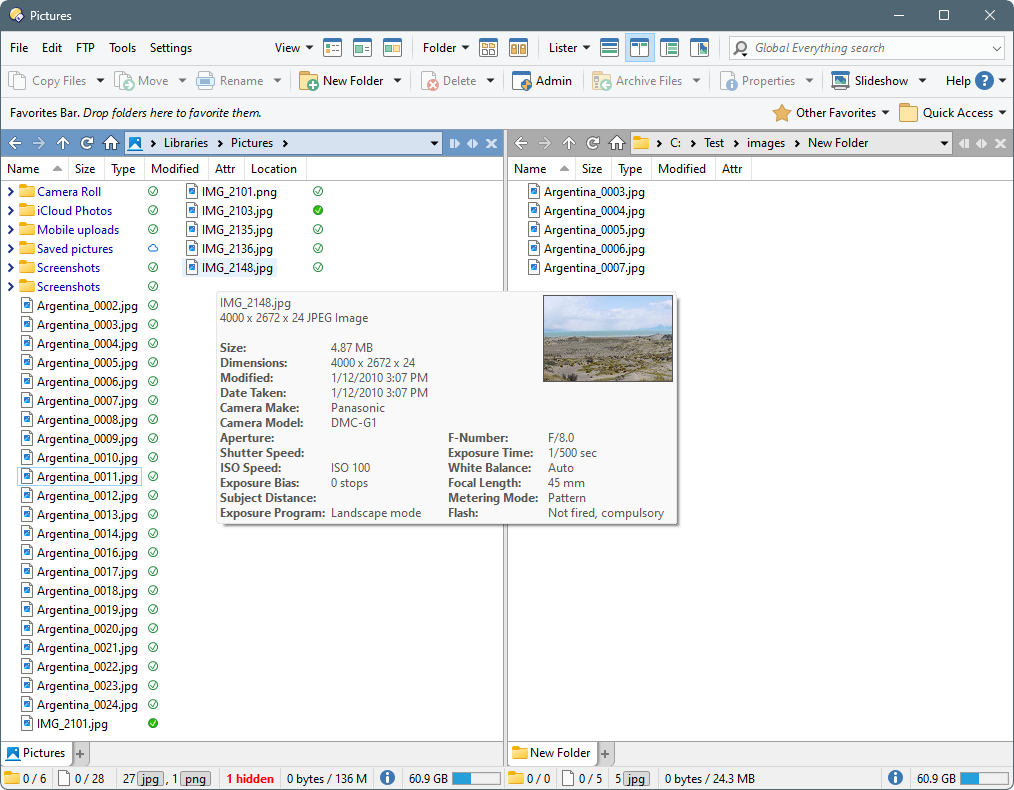Open the Lister dropdown menu

569,48
